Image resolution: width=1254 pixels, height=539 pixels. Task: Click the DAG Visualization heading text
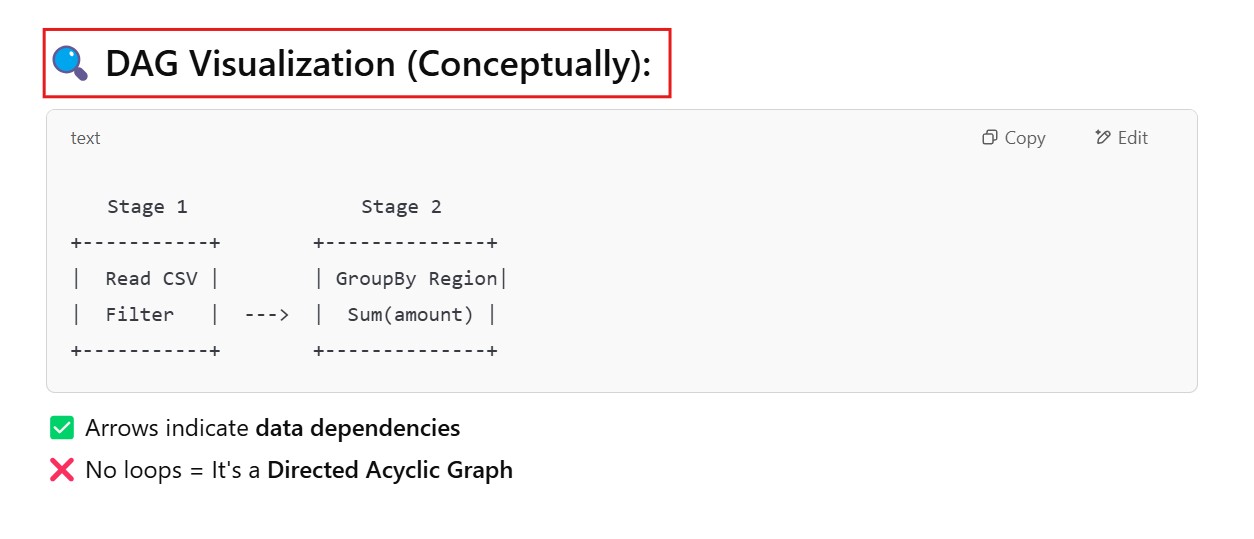pyautogui.click(x=378, y=64)
